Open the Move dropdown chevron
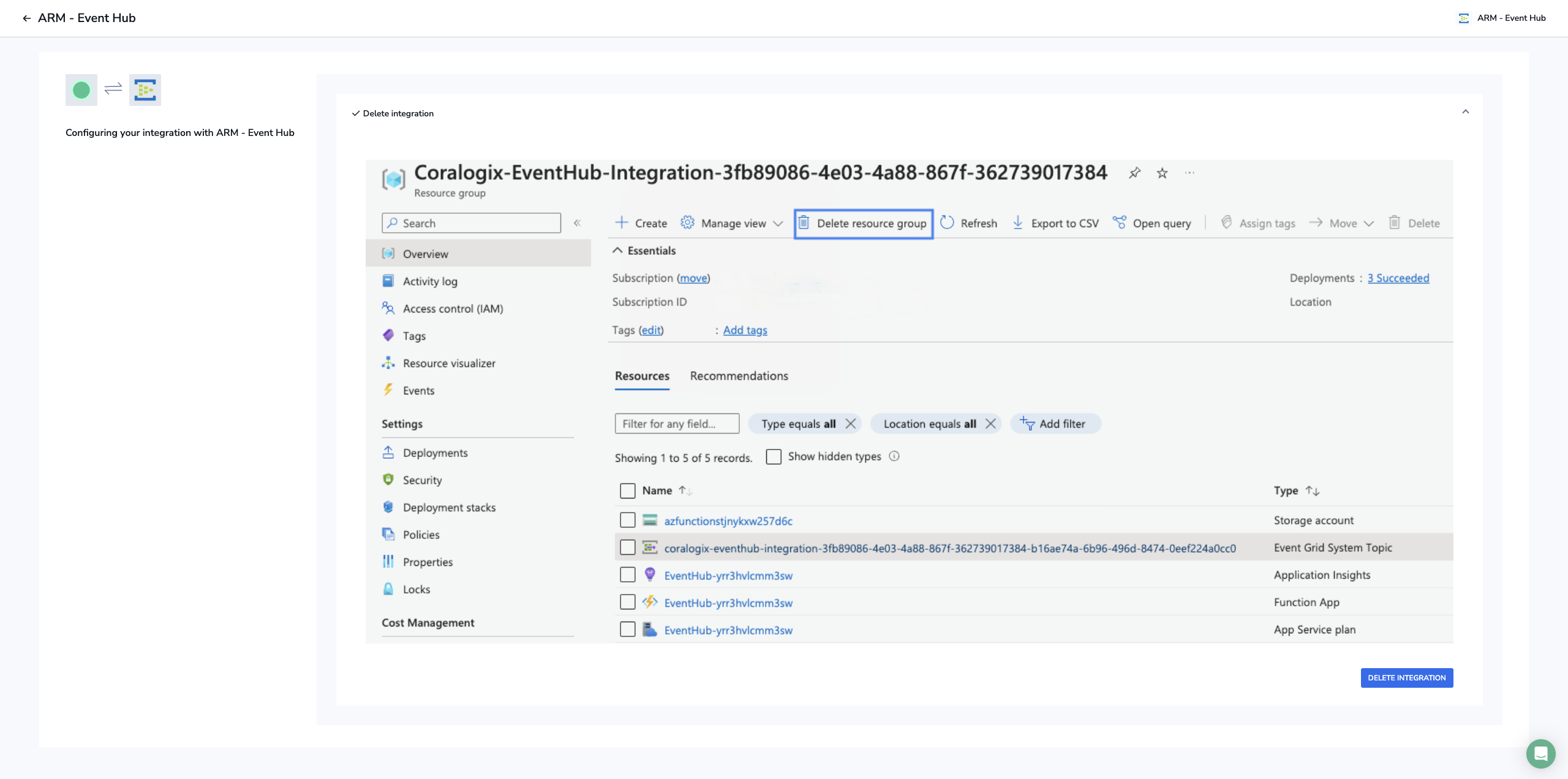Viewport: 1568px width, 779px height. click(x=1369, y=224)
